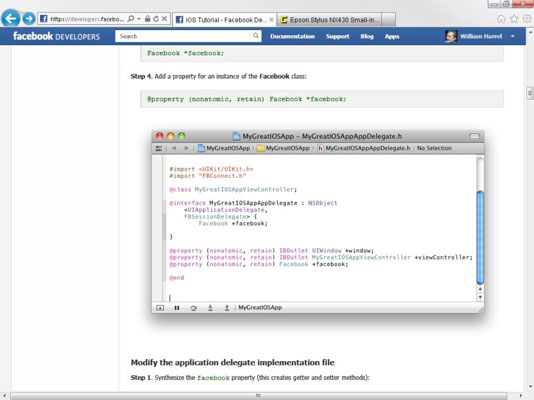The height and width of the screenshot is (400, 534).
Task: Click MyGreatIOSApp label in debug bar
Action: click(x=260, y=308)
